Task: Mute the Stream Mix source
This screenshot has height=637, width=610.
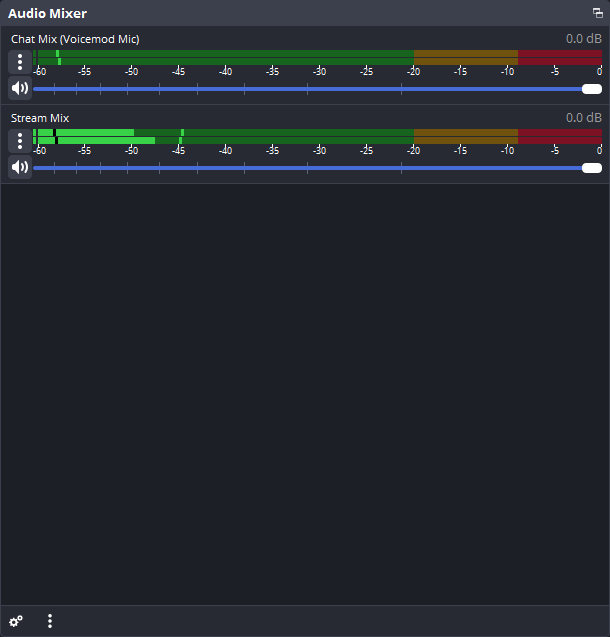Action: (20, 167)
